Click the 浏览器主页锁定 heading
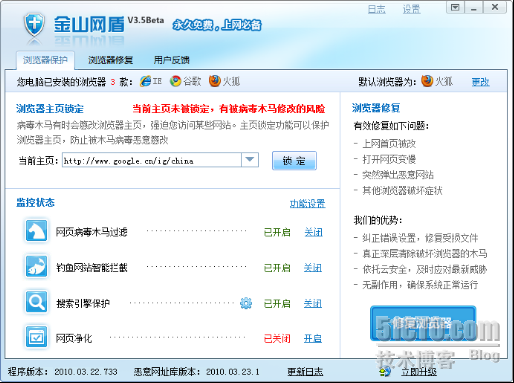This screenshot has height=383, width=514. point(50,109)
